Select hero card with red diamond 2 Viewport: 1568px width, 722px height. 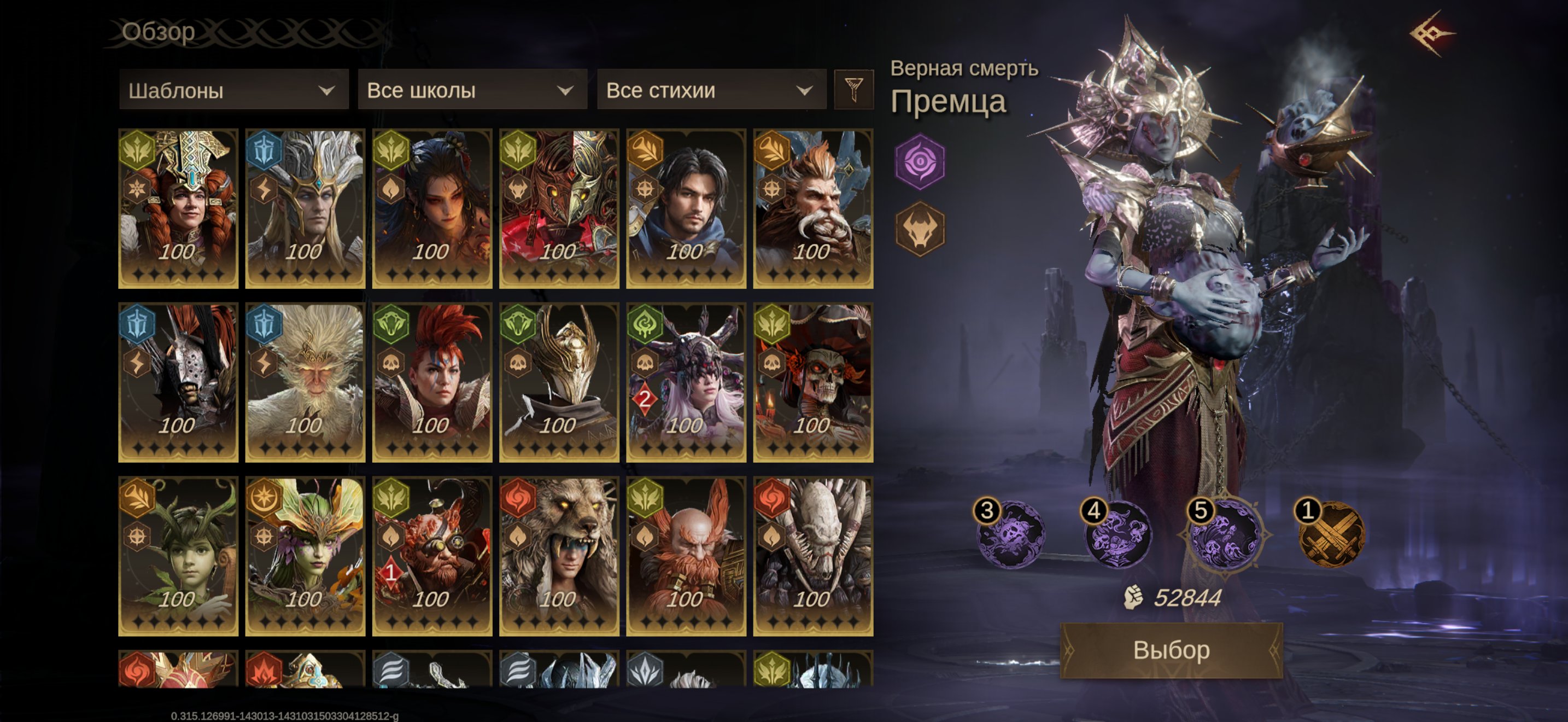(686, 382)
